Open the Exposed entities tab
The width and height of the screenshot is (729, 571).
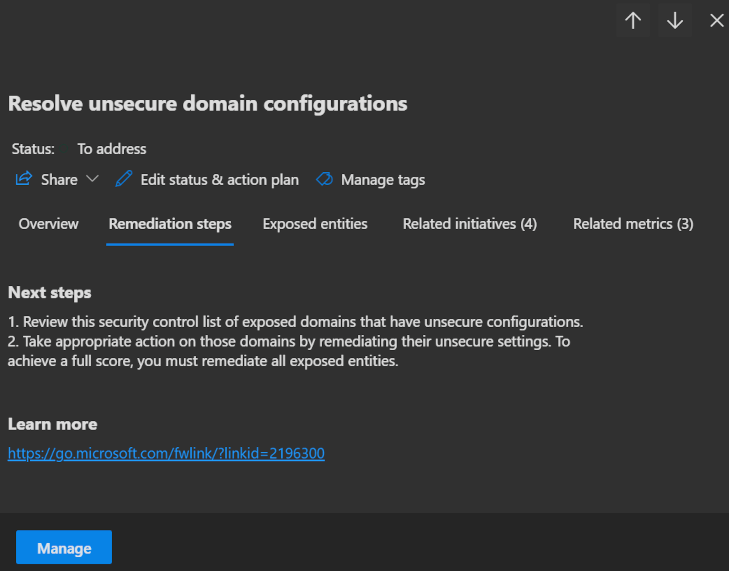tap(315, 224)
